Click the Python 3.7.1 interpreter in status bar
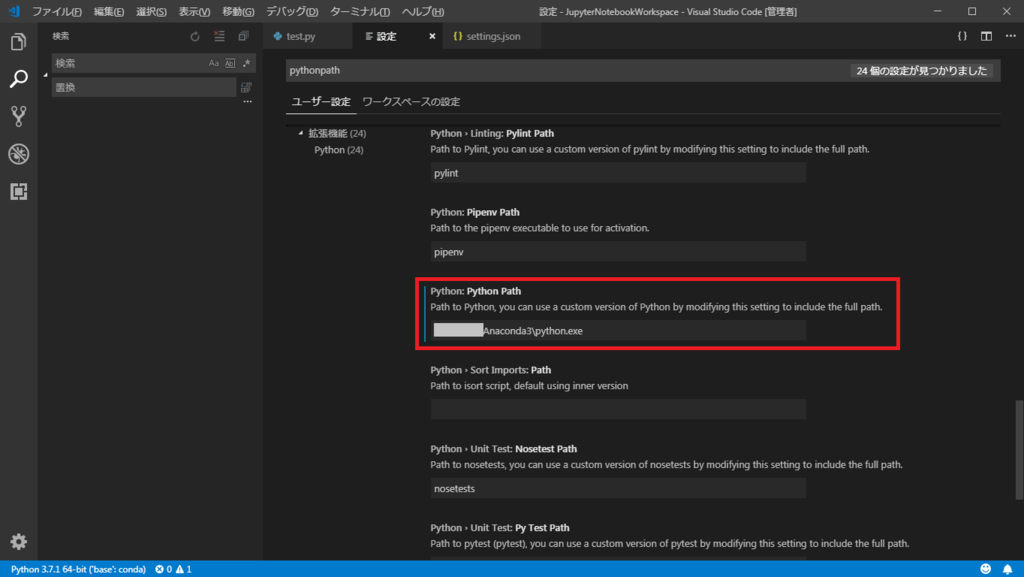The width and height of the screenshot is (1024, 577). 78,569
